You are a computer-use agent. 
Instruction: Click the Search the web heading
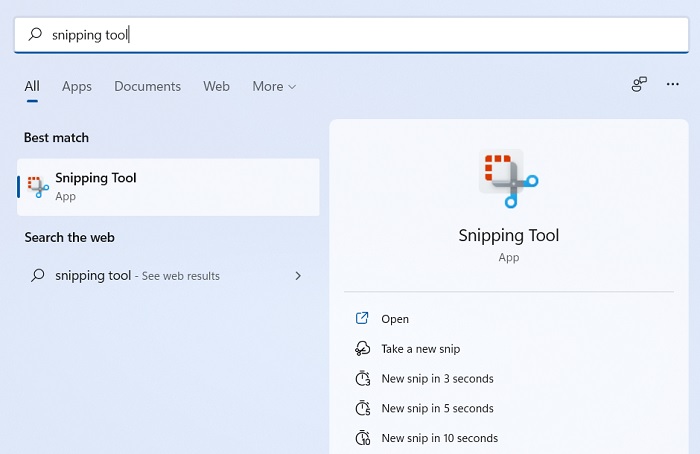[70, 237]
